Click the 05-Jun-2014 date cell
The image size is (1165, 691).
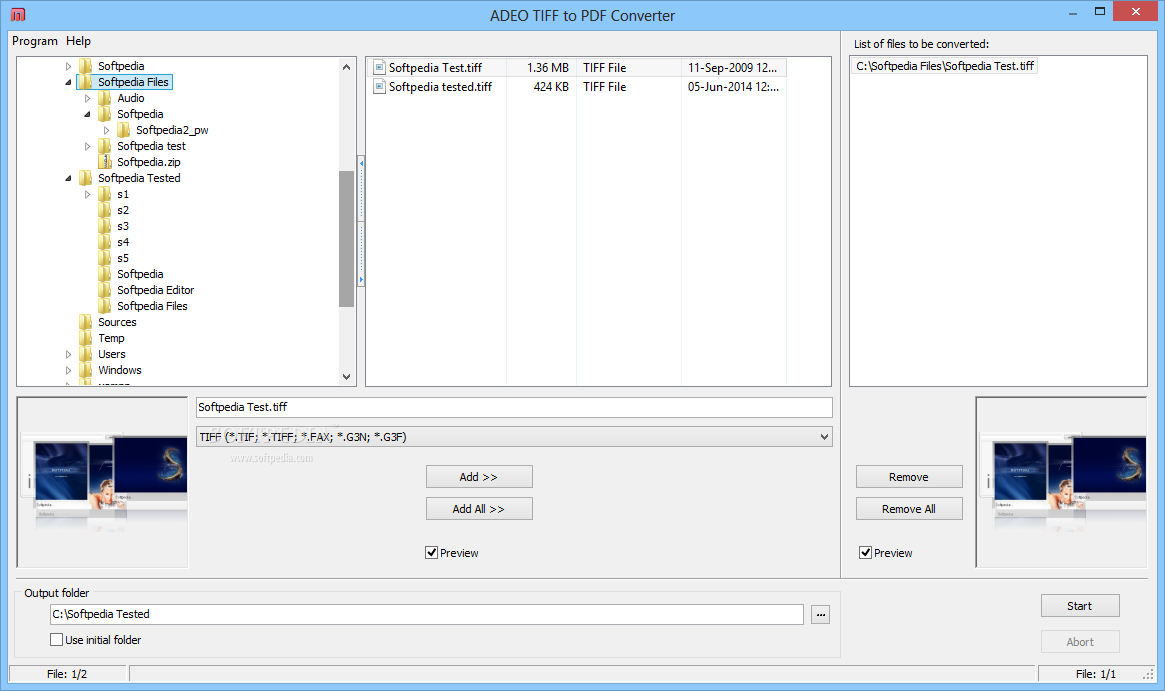(x=733, y=87)
